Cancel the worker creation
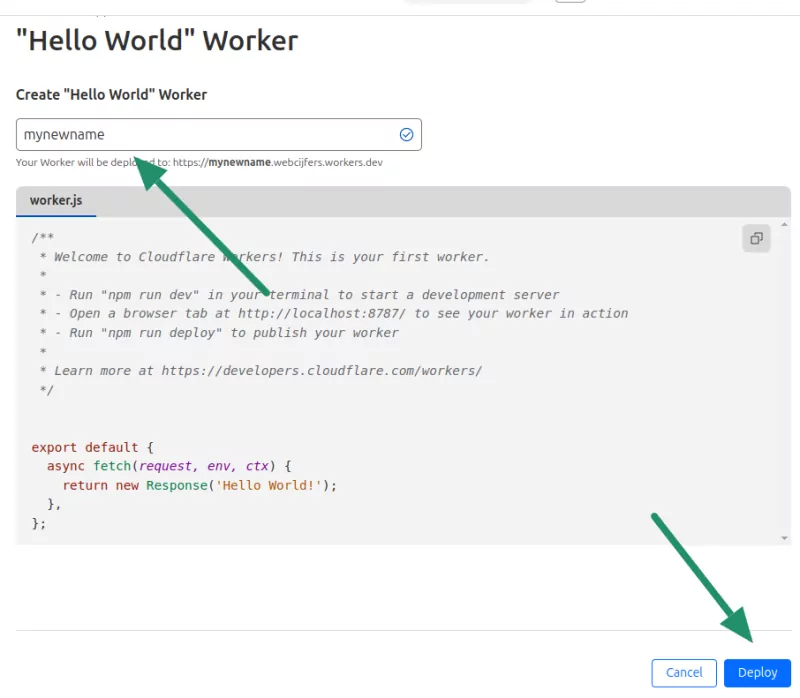800x698 pixels. point(684,673)
